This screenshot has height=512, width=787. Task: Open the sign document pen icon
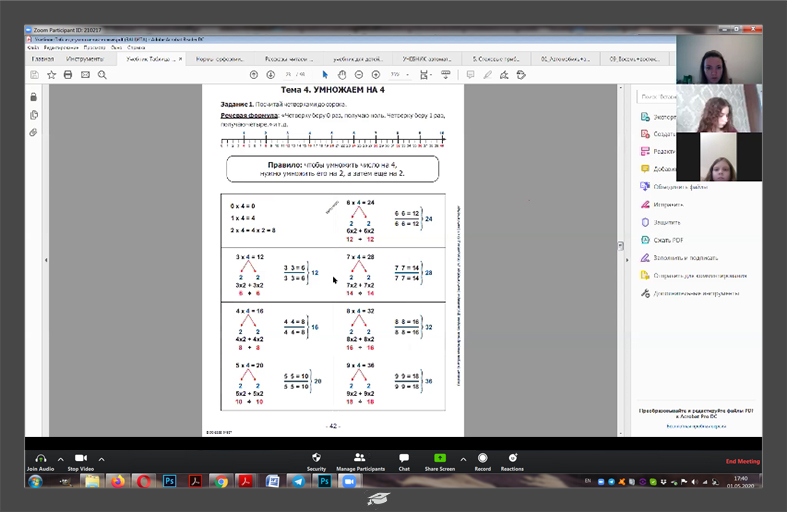(x=504, y=75)
